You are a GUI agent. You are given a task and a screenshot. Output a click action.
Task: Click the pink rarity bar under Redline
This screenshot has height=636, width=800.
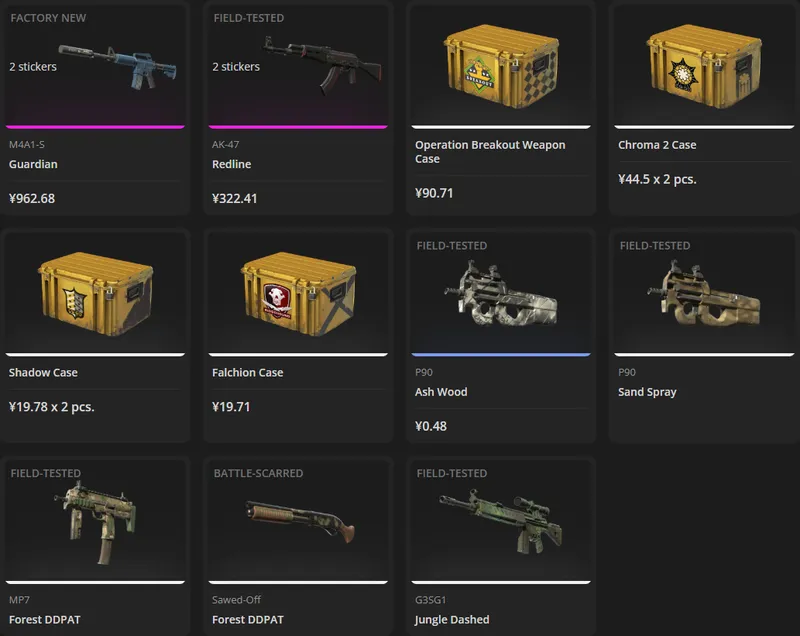coord(298,126)
